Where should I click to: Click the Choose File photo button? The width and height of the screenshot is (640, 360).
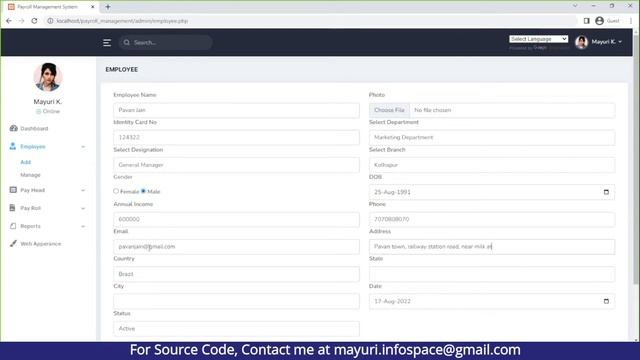coord(389,110)
